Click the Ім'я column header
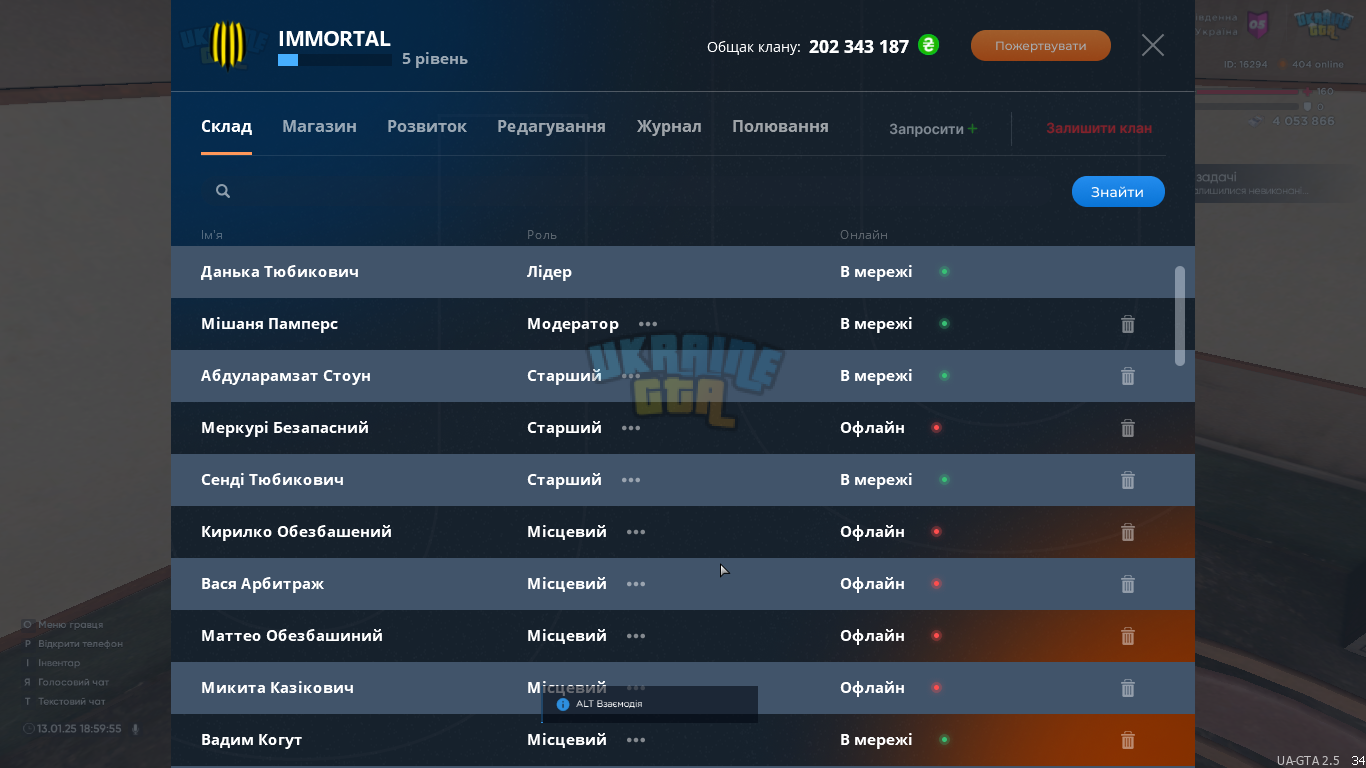Viewport: 1366px width, 768px height. (x=212, y=235)
